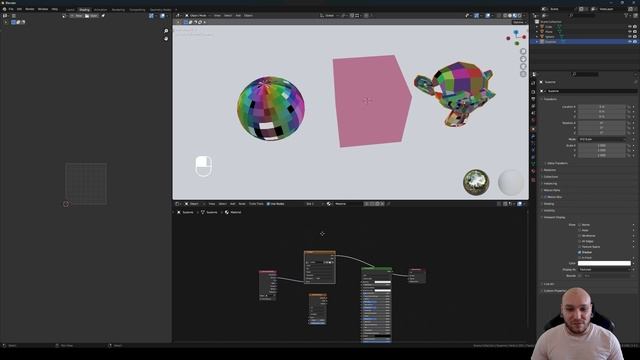Open the Physics properties tab
640x360 pixels.
[533, 150]
